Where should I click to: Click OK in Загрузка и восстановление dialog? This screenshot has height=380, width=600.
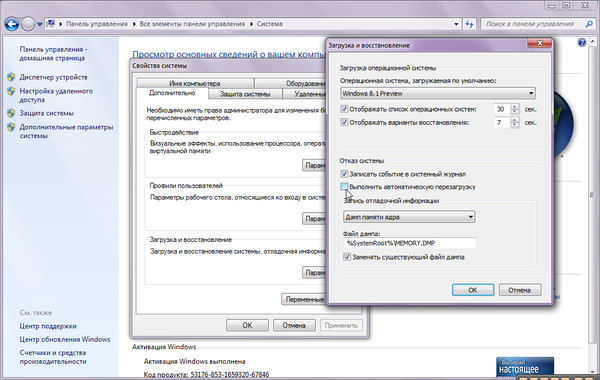coord(473,290)
